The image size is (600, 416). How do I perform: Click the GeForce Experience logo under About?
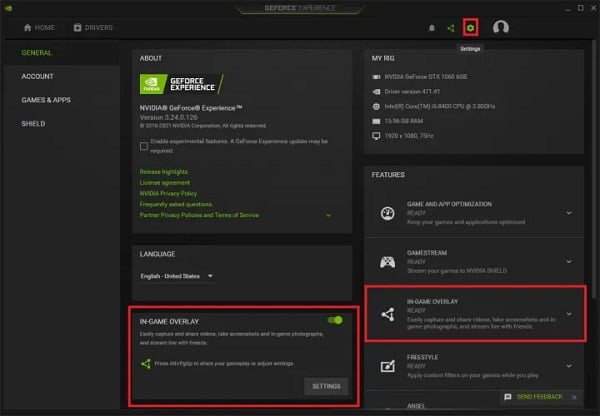(x=182, y=84)
